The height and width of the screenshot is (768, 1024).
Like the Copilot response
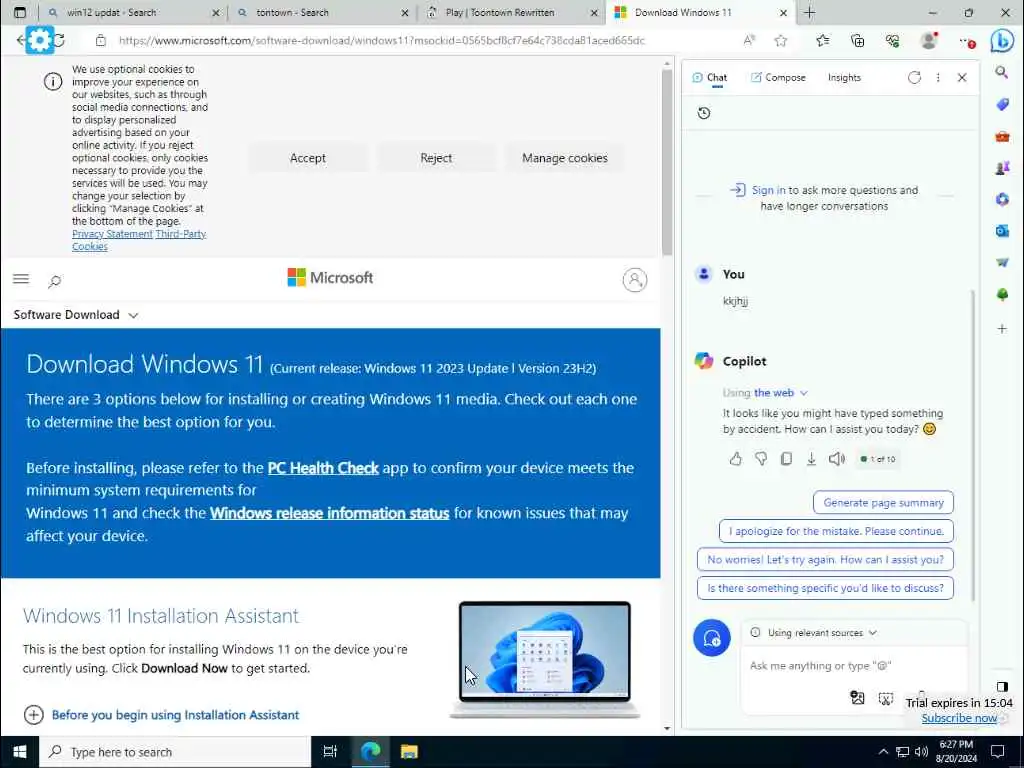click(x=735, y=459)
